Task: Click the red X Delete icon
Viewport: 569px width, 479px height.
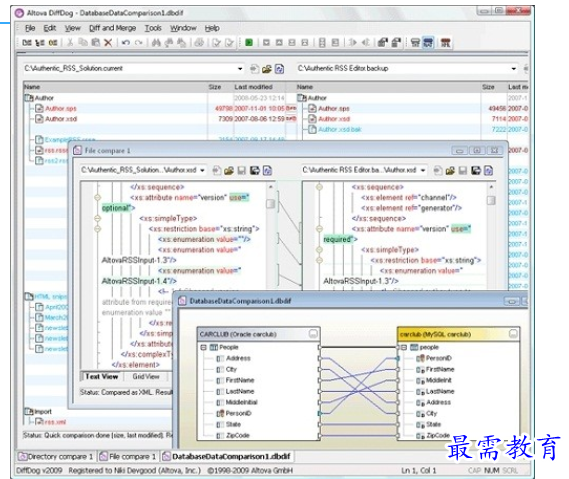Action: click(108, 43)
